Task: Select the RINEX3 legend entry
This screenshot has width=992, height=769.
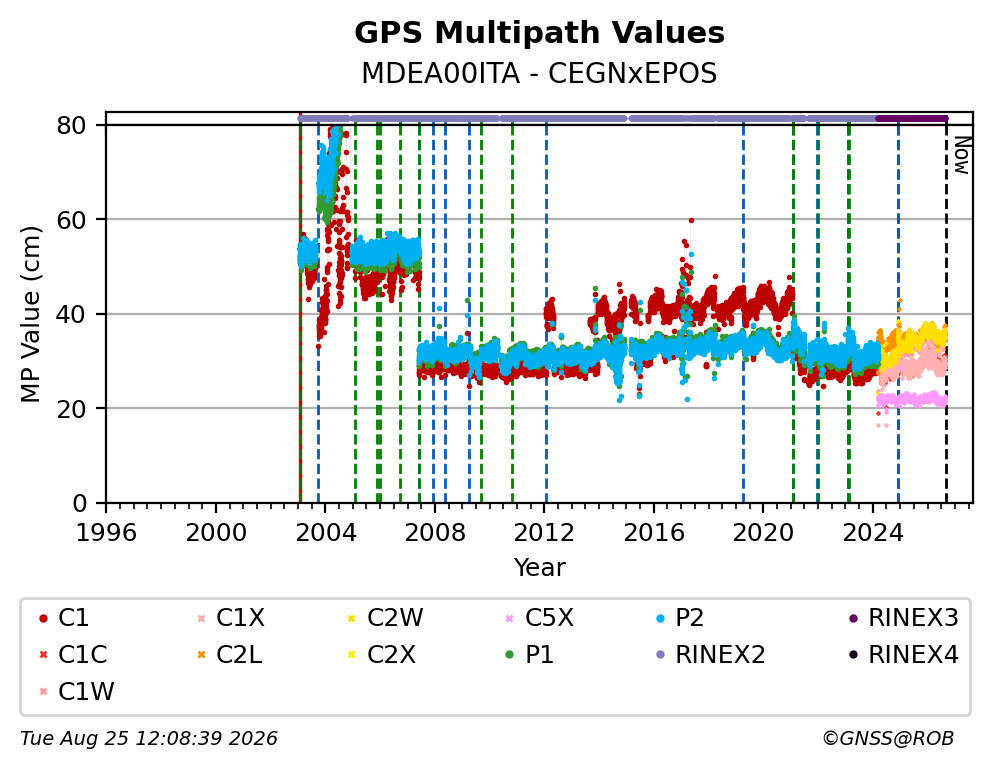Action: pyautogui.click(x=905, y=618)
